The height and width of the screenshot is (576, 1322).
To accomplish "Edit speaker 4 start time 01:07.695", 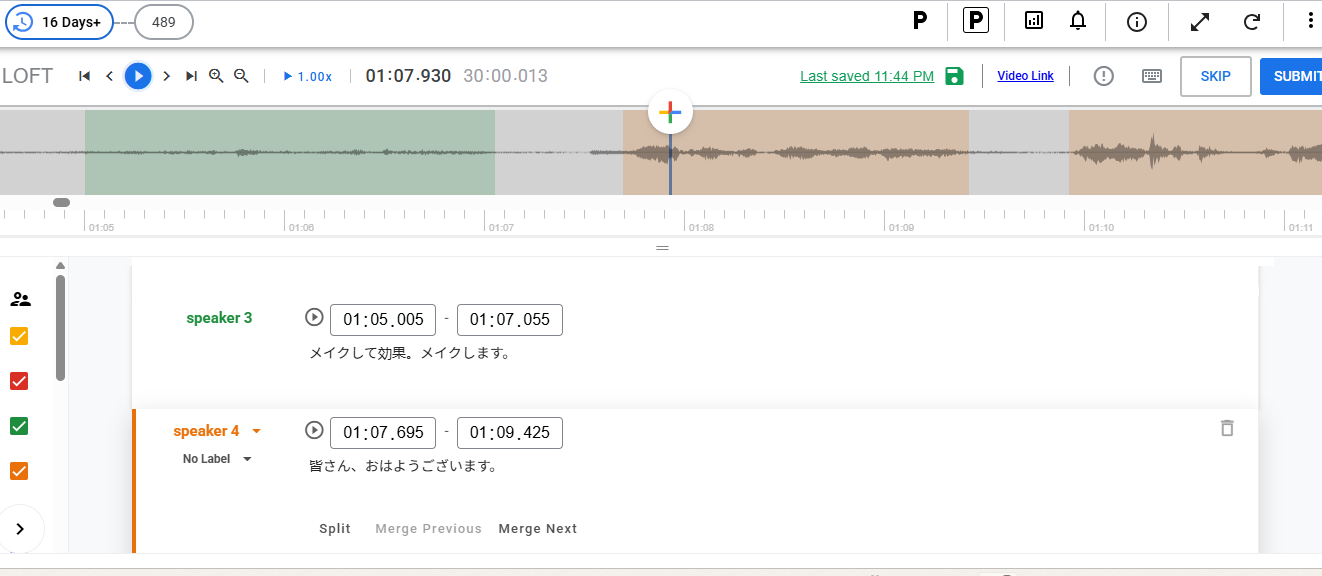I will click(x=383, y=433).
